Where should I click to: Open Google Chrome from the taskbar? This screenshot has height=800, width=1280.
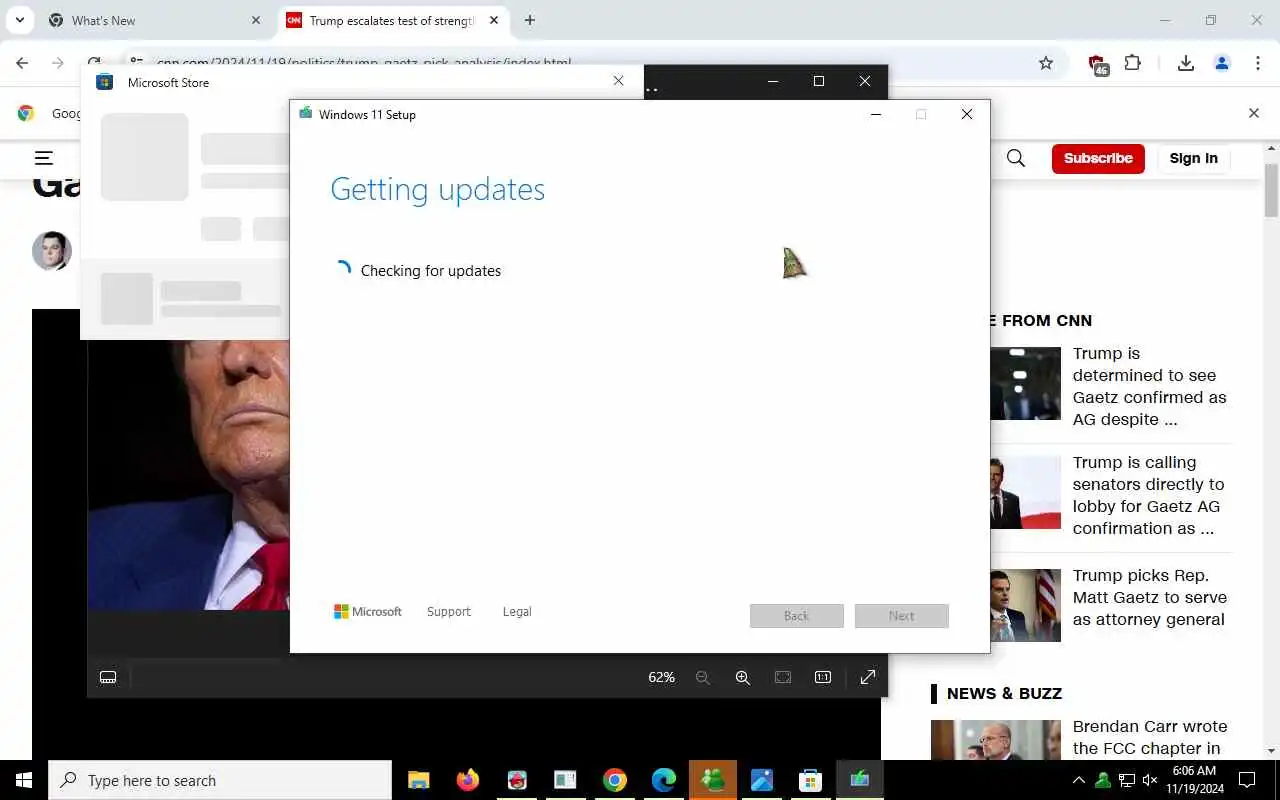tap(615, 780)
